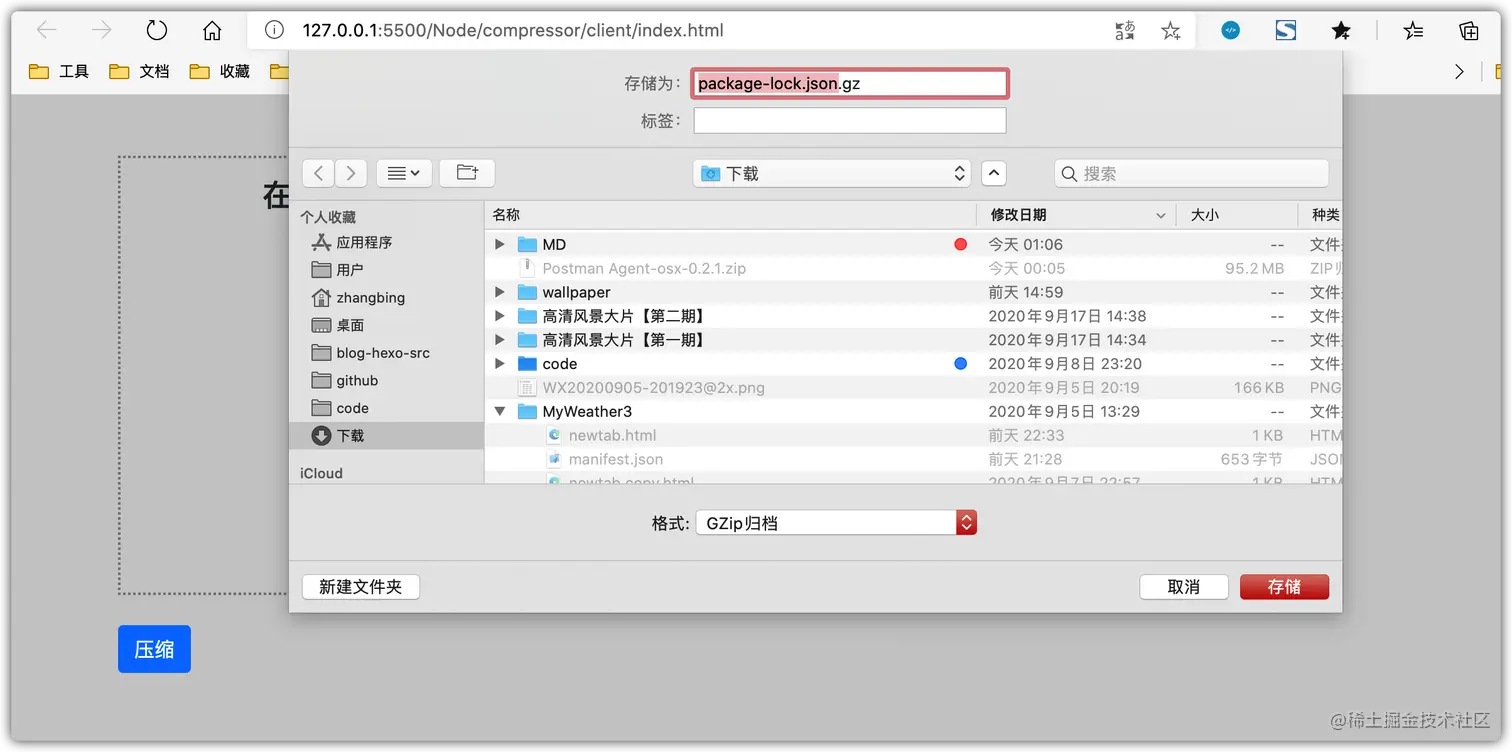This screenshot has width=1512, height=752.
Task: Select the code folder in file list
Action: (559, 364)
